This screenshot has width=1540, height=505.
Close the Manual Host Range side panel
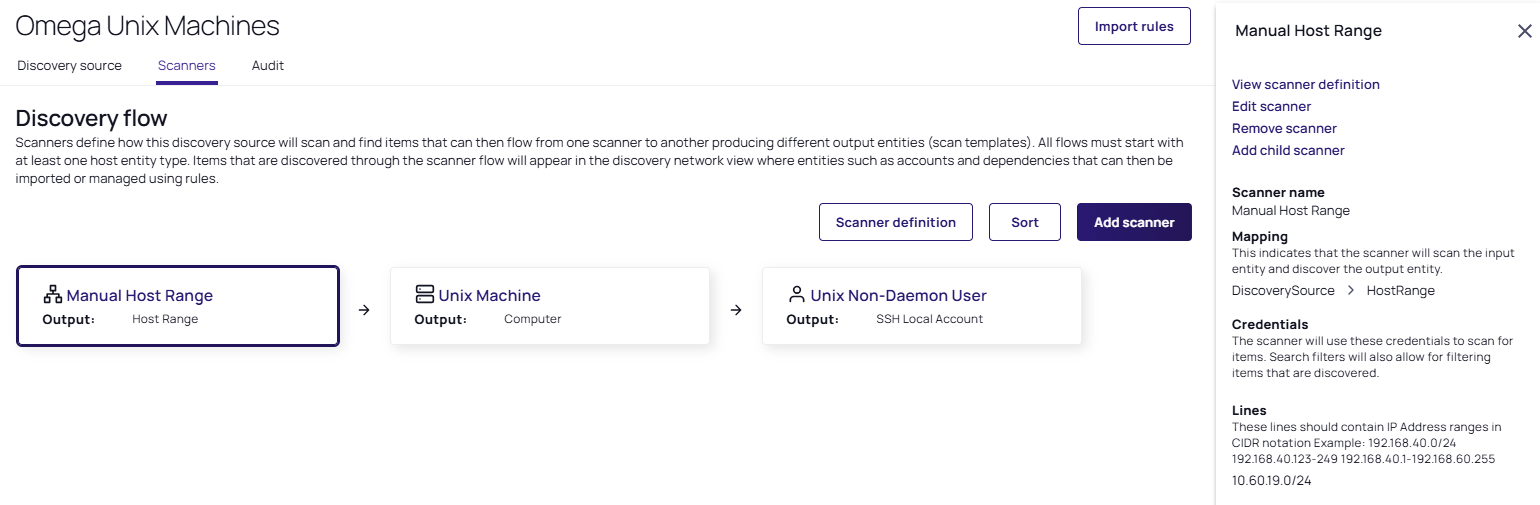click(x=1524, y=31)
